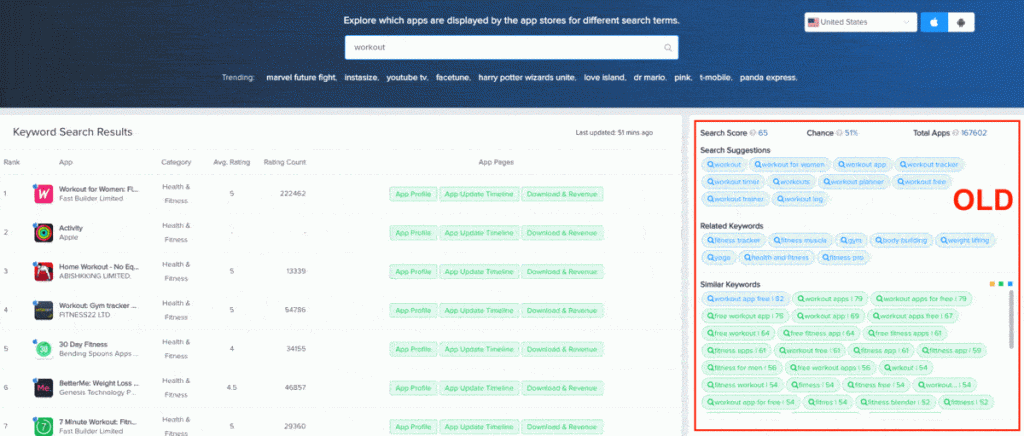Click the Avg. Rating column header
The height and width of the screenshot is (436, 1024).
(231, 163)
